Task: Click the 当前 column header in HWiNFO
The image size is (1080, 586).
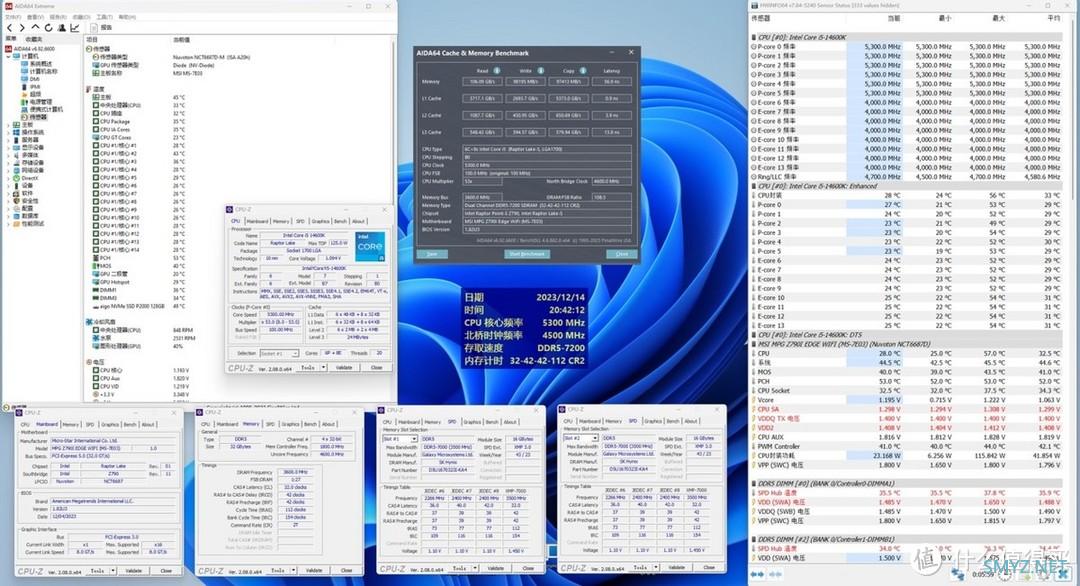Action: point(893,18)
